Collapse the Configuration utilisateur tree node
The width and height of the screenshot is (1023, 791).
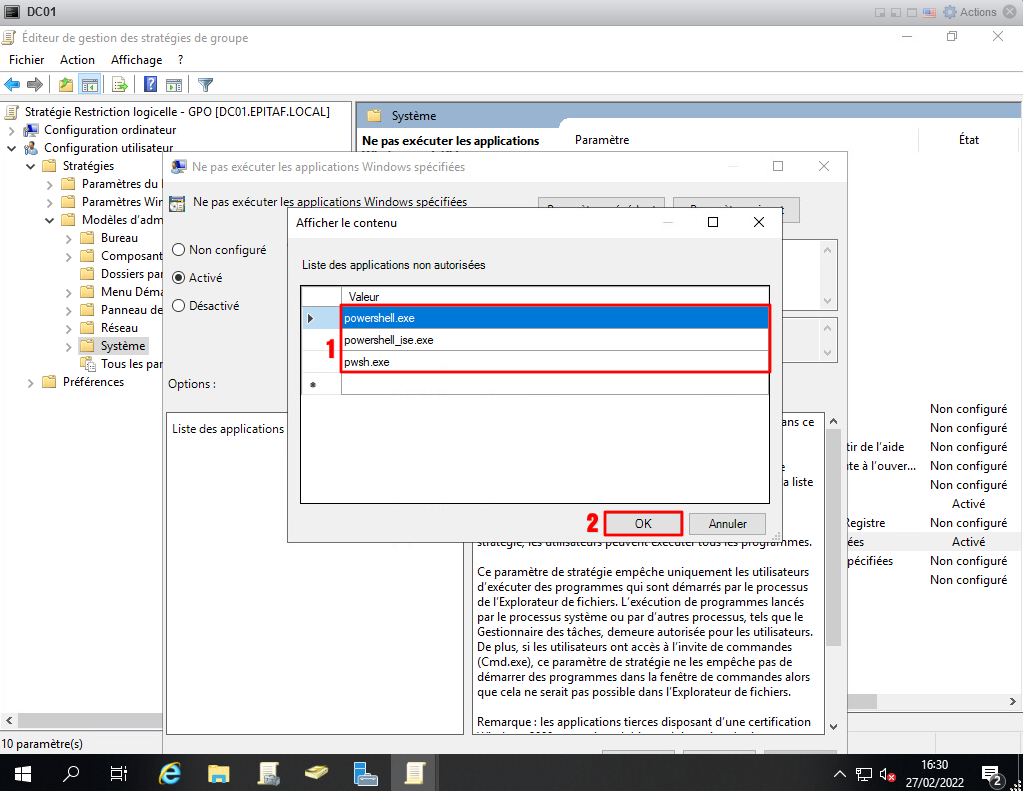point(12,148)
